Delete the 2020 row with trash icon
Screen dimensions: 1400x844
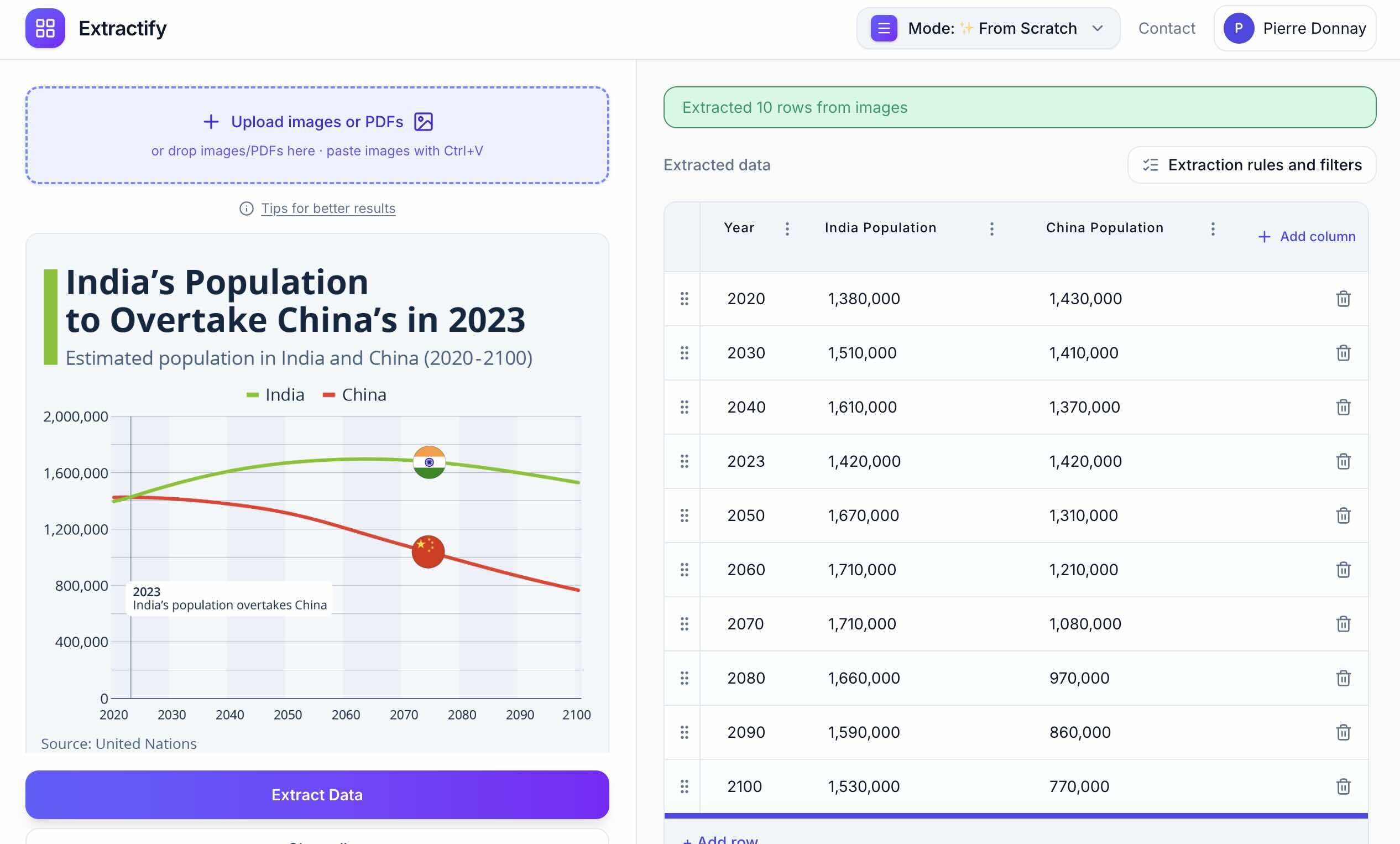1343,298
